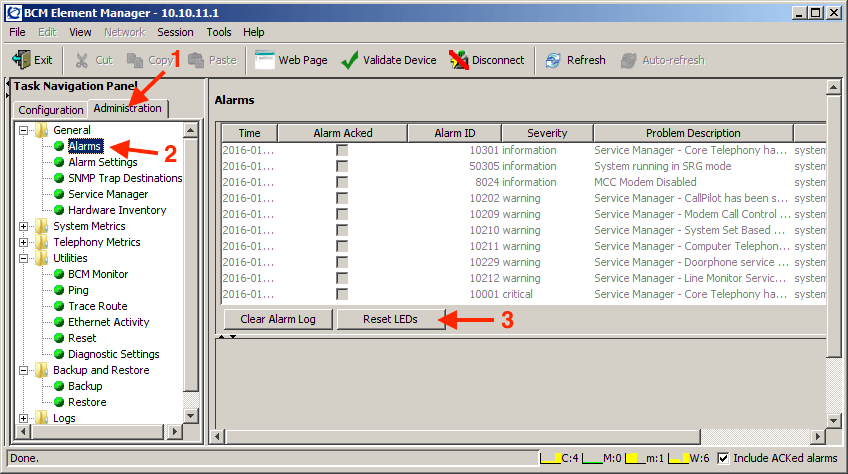Sort by the Severity column header
Viewport: 848px width, 474px height.
547,133
